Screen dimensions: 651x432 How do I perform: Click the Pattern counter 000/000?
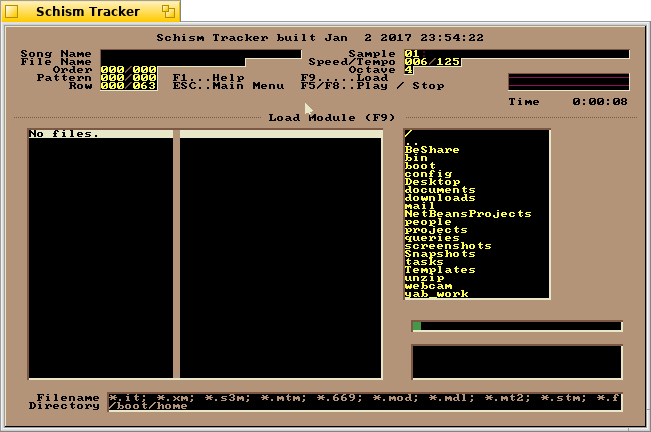click(128, 78)
